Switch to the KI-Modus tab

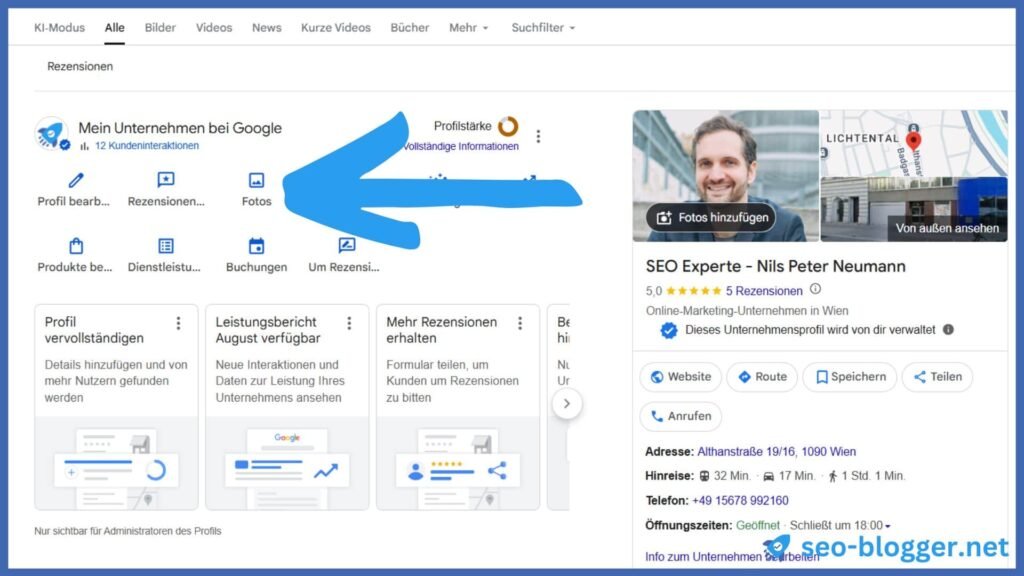click(59, 27)
